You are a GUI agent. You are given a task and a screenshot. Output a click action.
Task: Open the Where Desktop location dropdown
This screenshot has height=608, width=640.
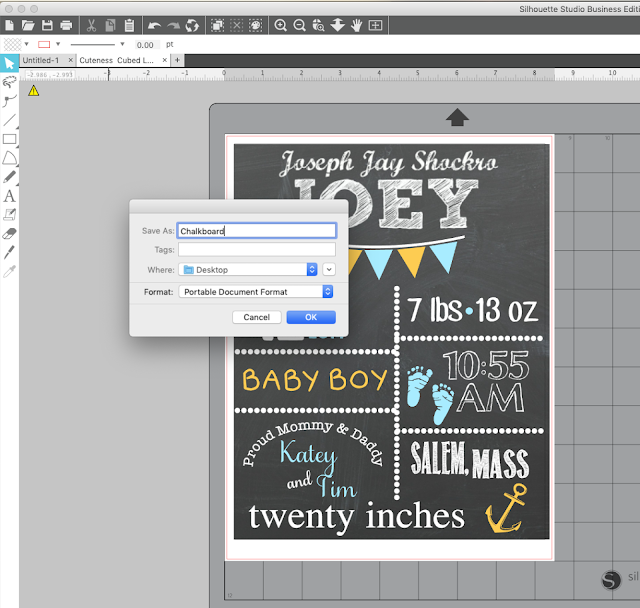(x=248, y=269)
